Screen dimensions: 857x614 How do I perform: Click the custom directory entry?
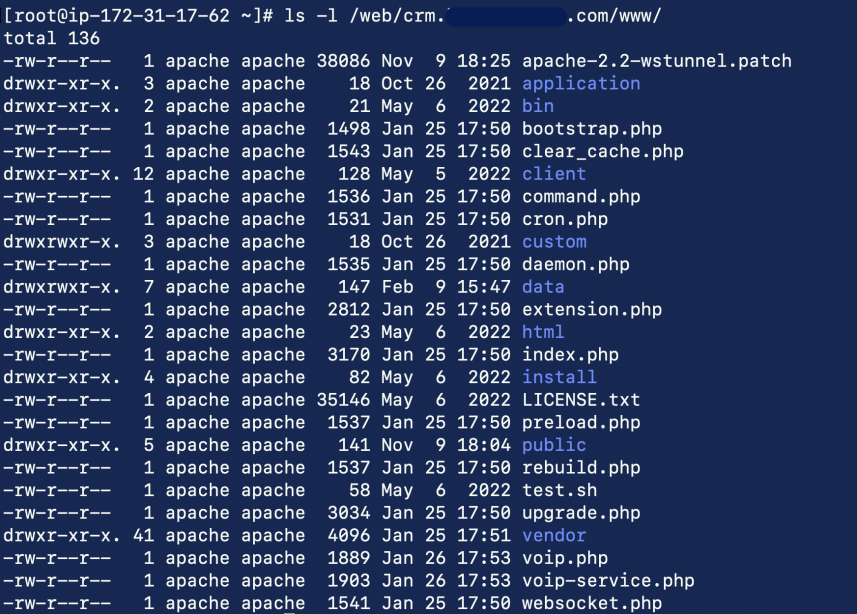click(x=554, y=242)
